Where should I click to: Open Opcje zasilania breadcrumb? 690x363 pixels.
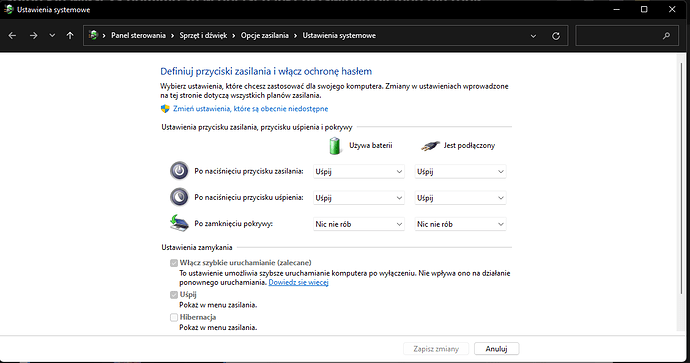[x=264, y=36]
